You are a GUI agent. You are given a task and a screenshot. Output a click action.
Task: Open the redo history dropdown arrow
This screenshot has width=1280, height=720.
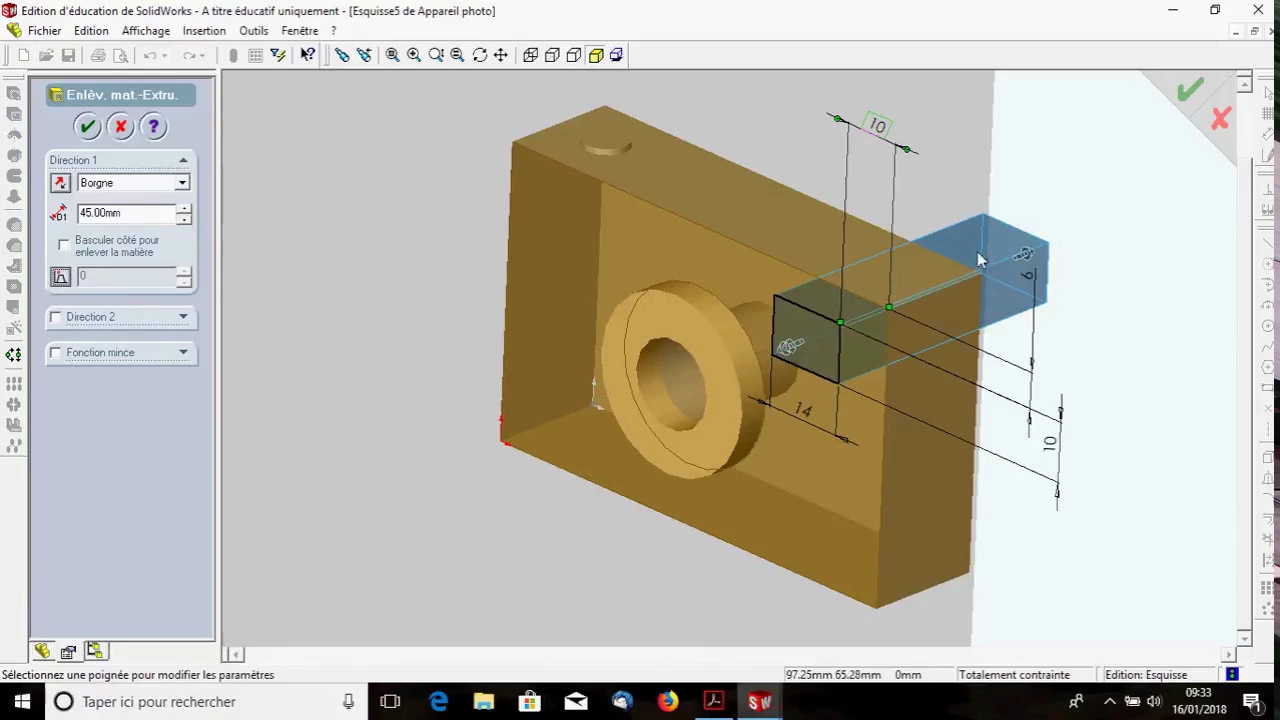tap(203, 55)
